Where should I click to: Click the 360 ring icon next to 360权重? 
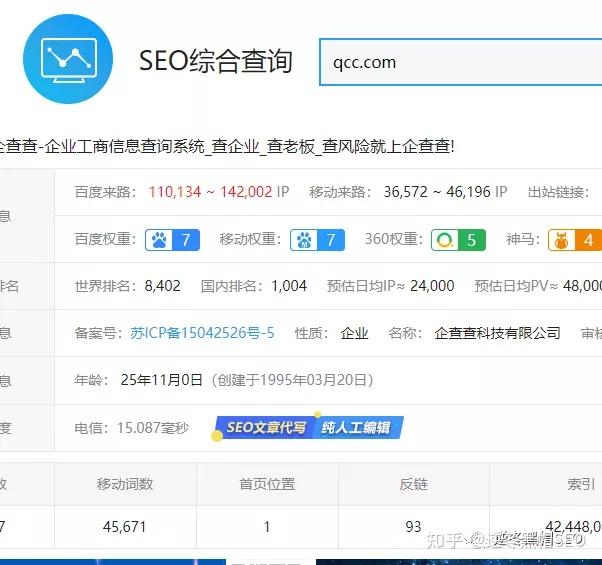[445, 240]
